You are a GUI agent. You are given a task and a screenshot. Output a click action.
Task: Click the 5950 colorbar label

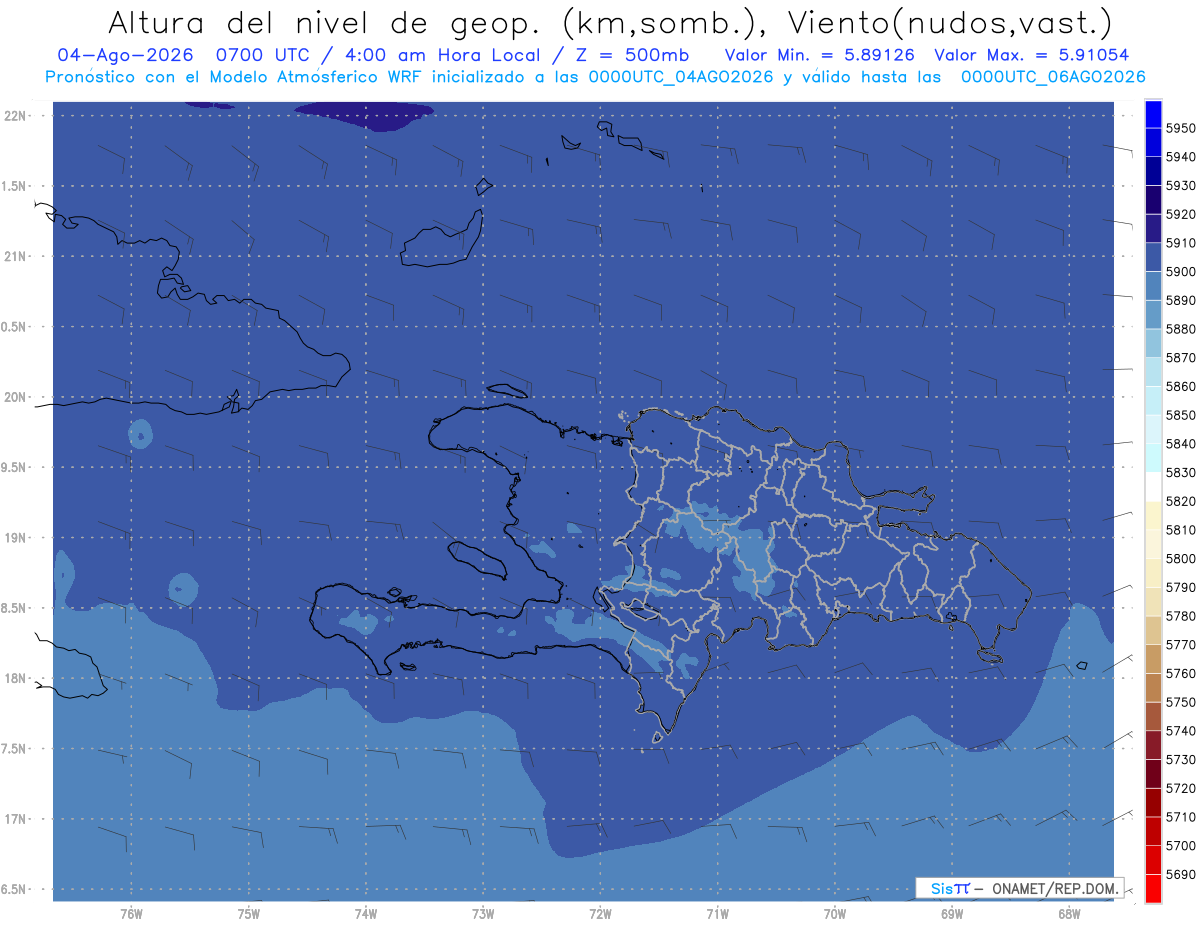click(1181, 128)
